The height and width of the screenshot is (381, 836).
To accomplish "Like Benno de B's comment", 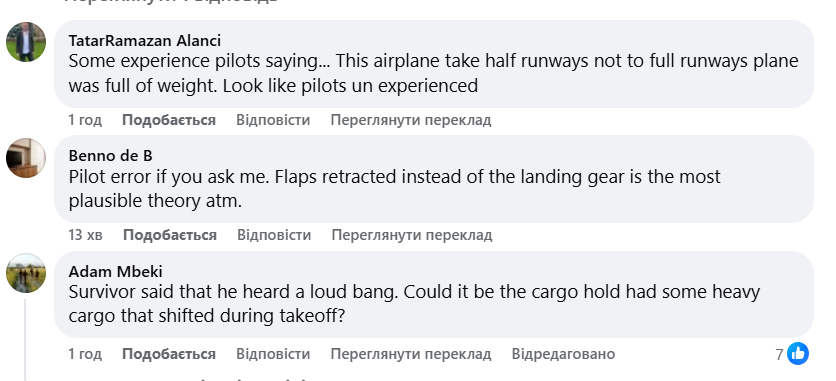I will pyautogui.click(x=170, y=235).
